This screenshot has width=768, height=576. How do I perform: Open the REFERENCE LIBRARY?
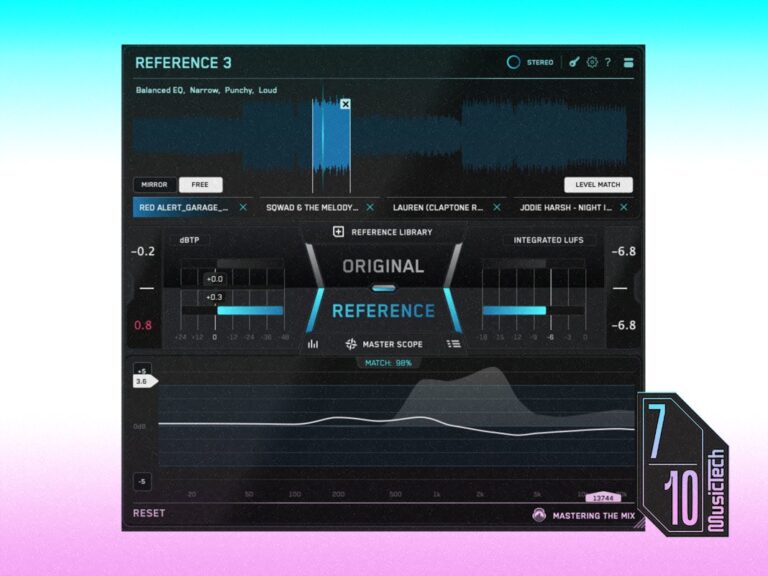(392, 232)
